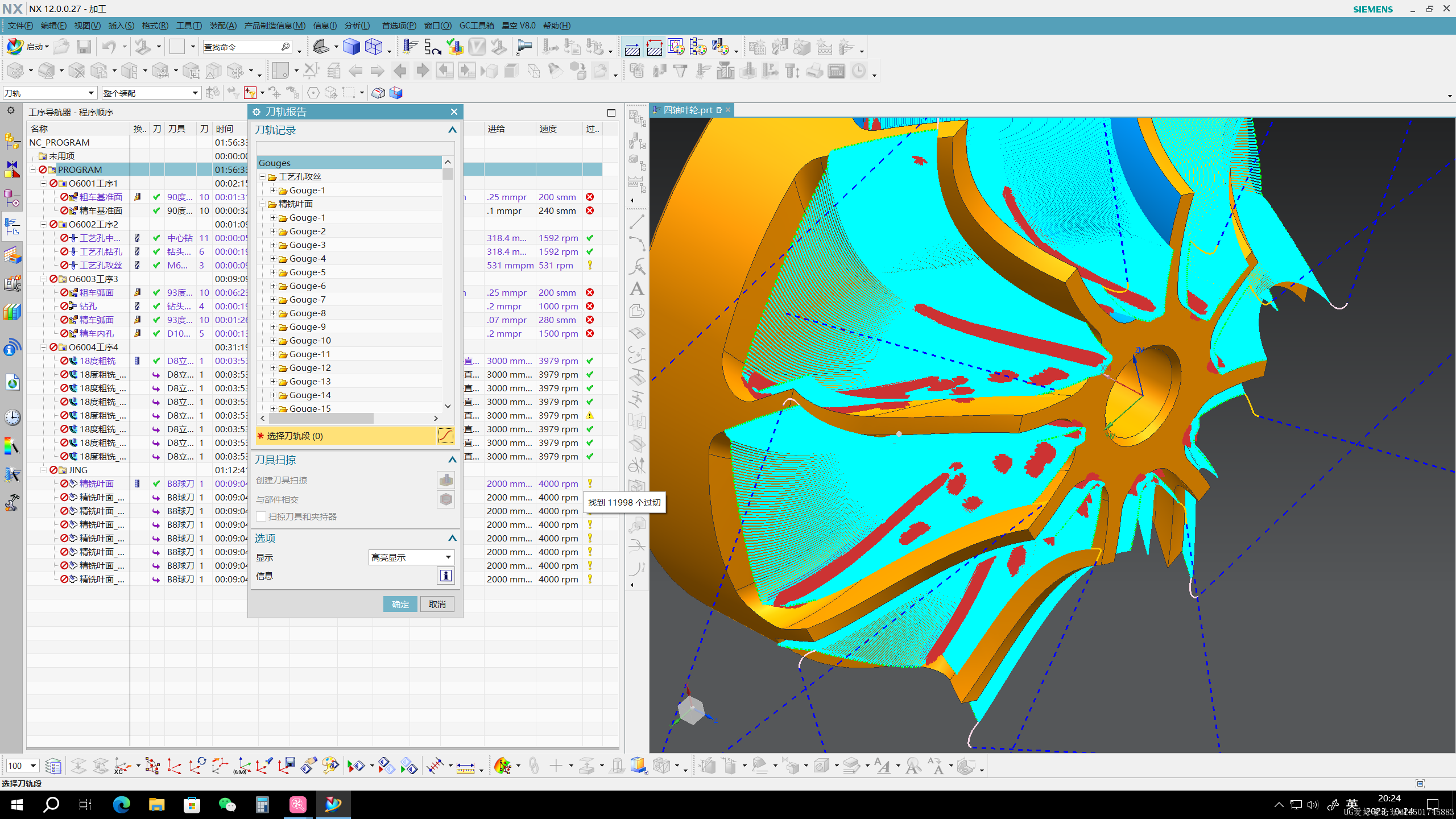Click the Text 'A' tool in the vertical toolbar
The image size is (1456, 819).
click(x=637, y=289)
